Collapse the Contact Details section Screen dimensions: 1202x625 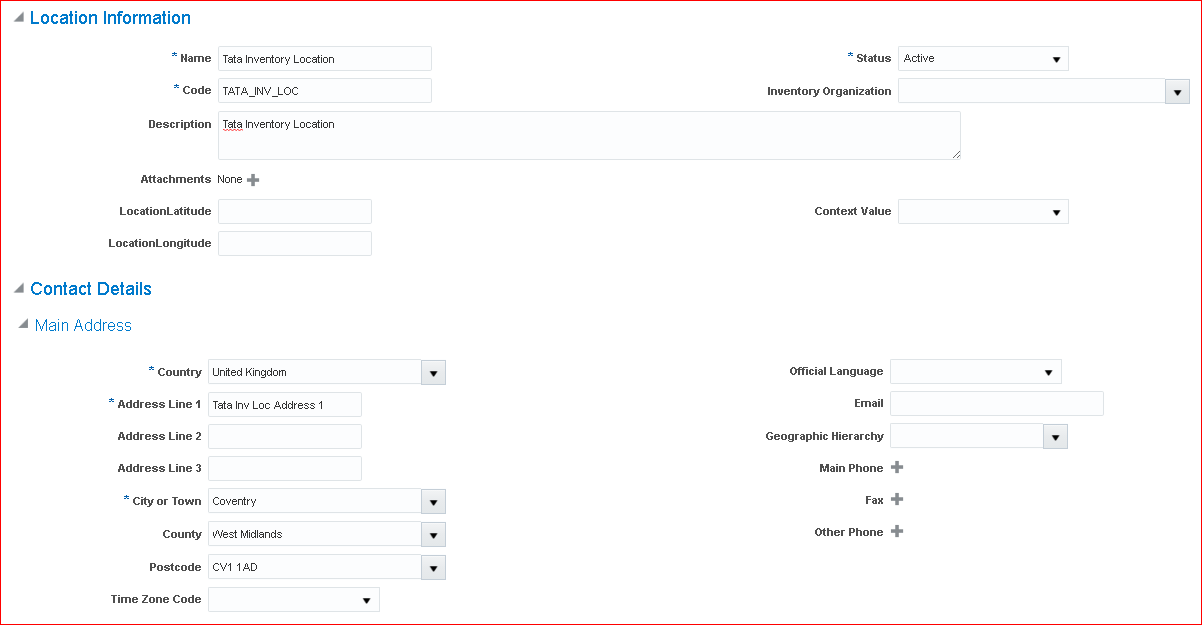tap(19, 289)
